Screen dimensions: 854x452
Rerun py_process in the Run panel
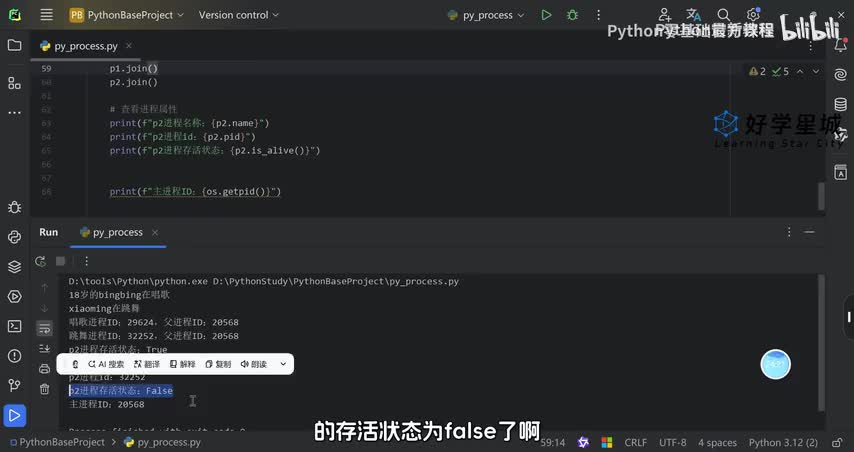[x=40, y=261]
